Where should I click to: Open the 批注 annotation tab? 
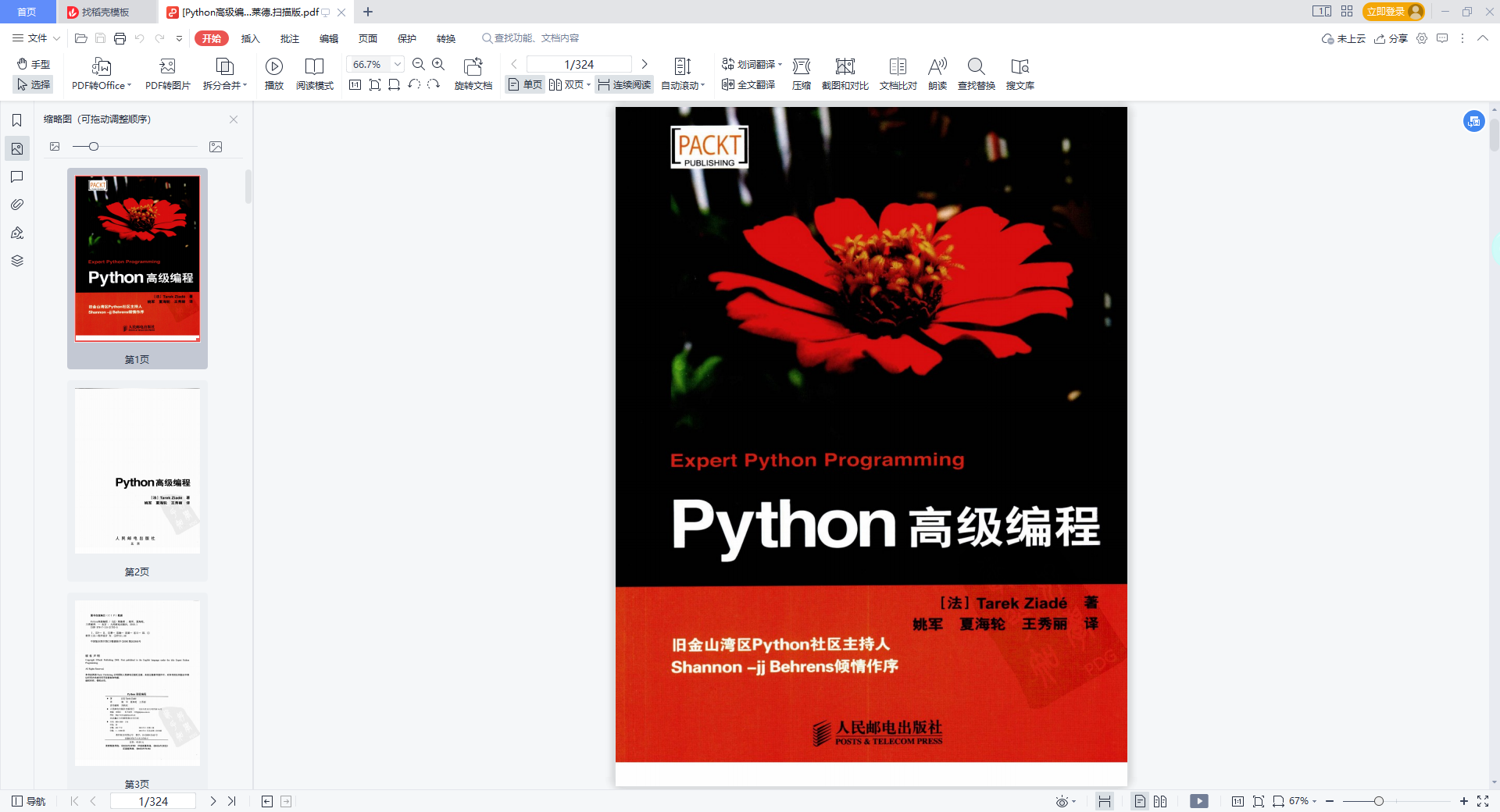[x=289, y=38]
